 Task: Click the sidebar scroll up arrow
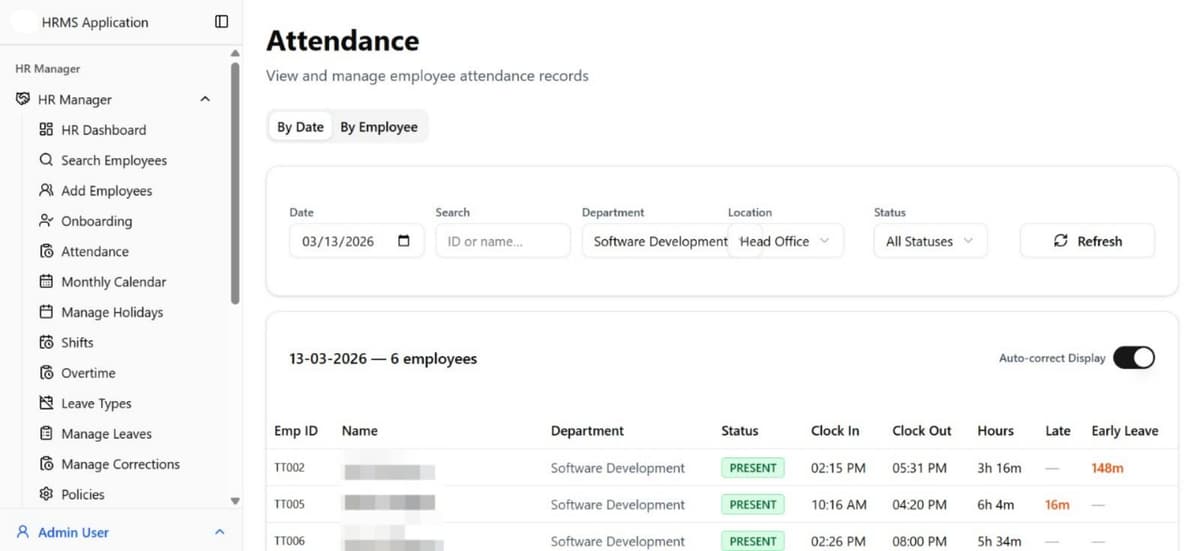[235, 53]
